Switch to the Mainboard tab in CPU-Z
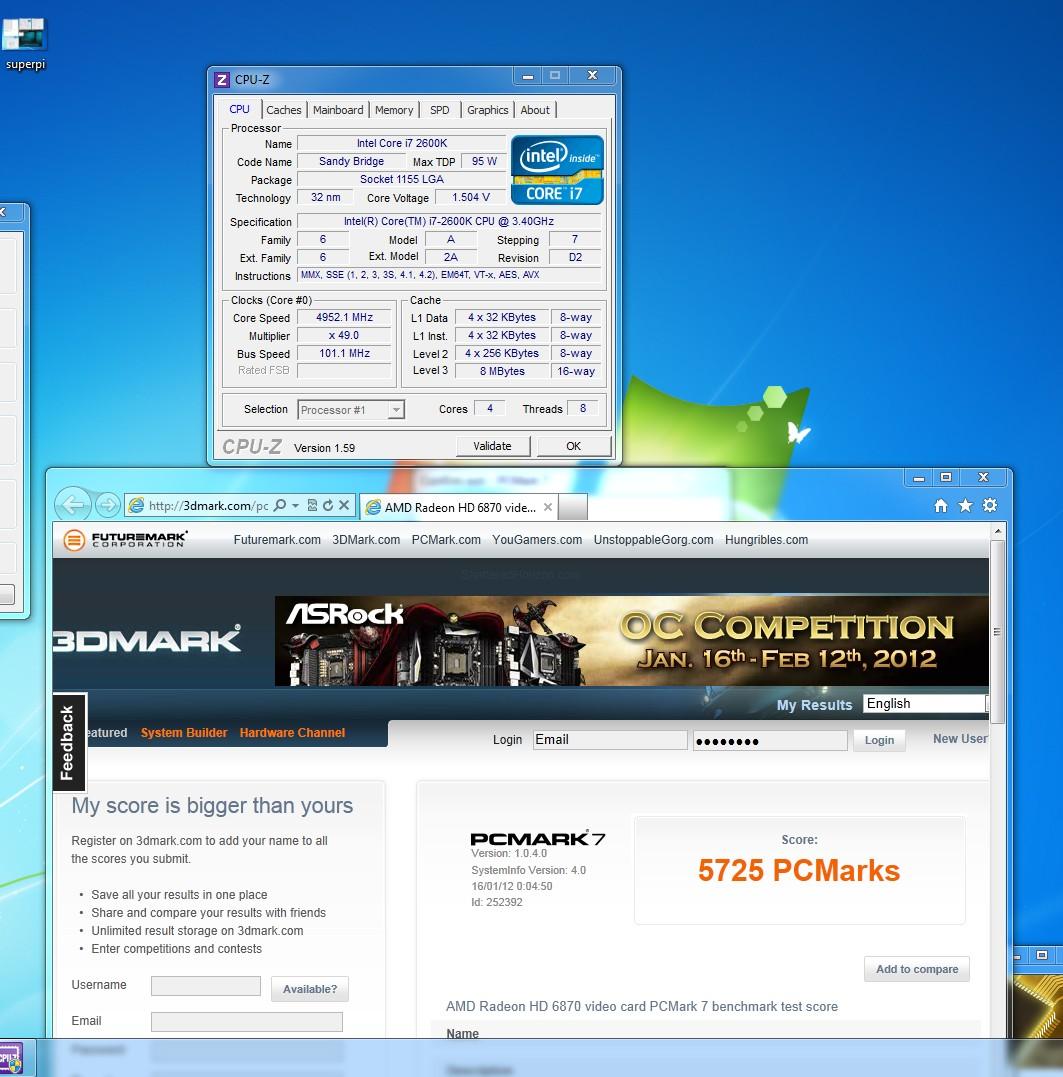The height and width of the screenshot is (1077, 1063). [x=338, y=110]
